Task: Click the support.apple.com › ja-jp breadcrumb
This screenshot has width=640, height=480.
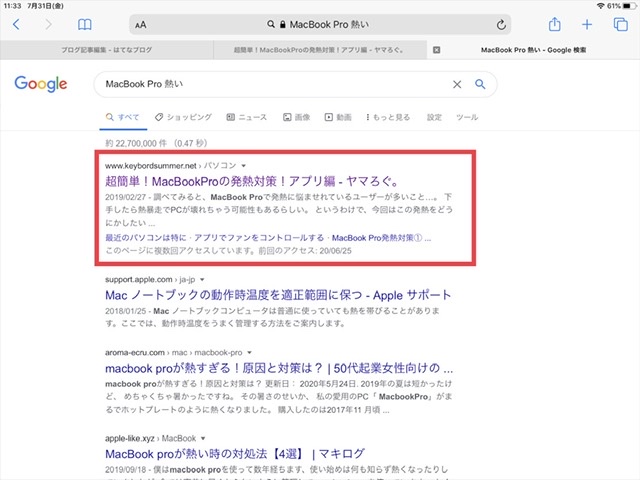Action: (x=150, y=280)
